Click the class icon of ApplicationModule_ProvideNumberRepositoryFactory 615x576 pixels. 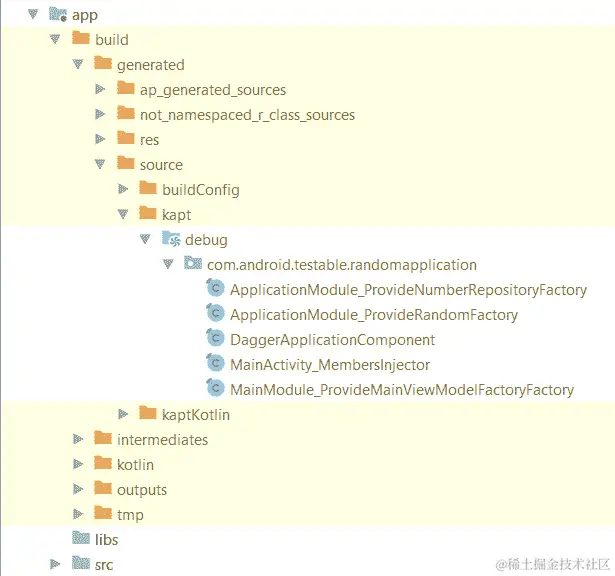click(215, 288)
